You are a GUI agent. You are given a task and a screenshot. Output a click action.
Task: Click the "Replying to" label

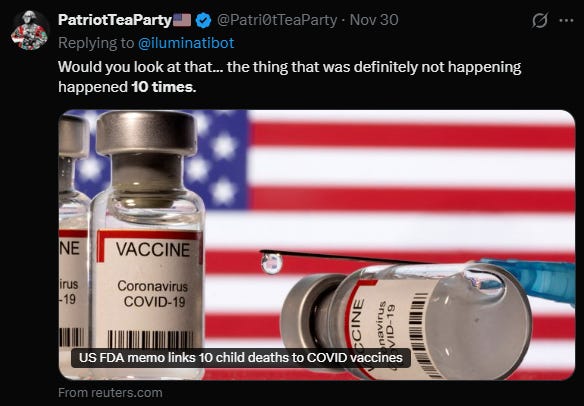96,43
